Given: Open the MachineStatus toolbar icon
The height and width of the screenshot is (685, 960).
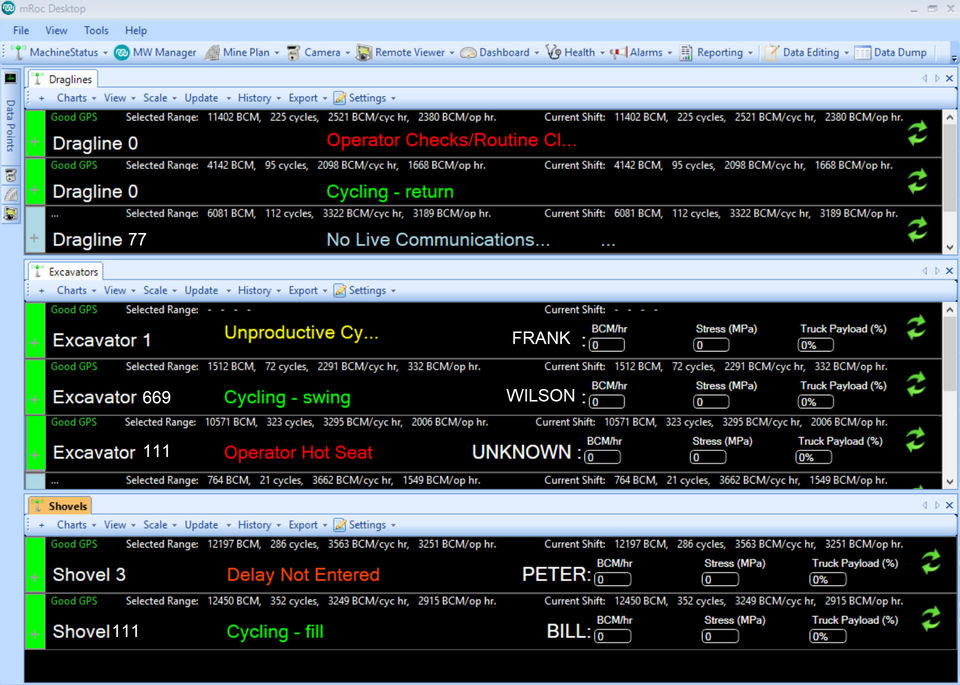Looking at the screenshot, I should (x=18, y=53).
